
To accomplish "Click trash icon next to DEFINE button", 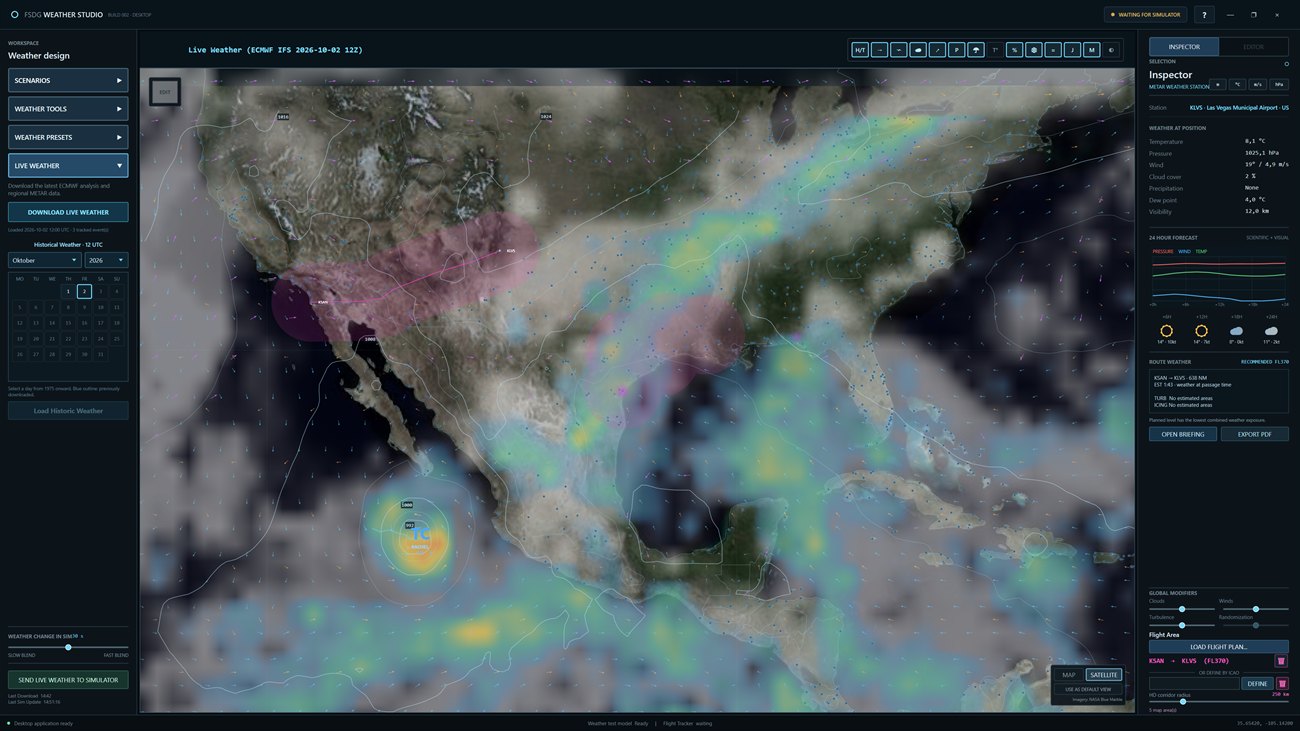I will tap(1282, 684).
